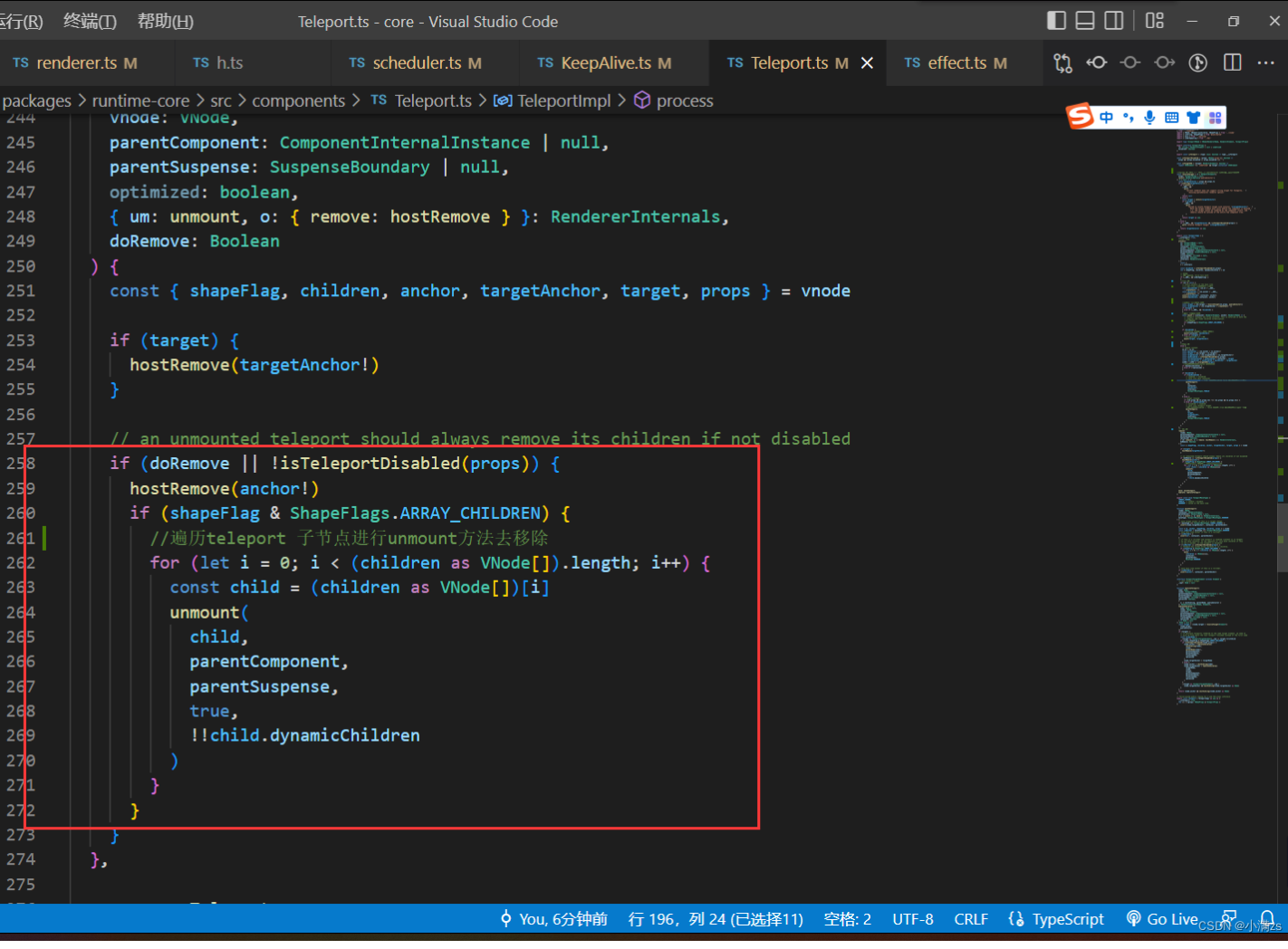The height and width of the screenshot is (949, 1288).
Task: Click line number 261 in the gutter
Action: click(21, 538)
